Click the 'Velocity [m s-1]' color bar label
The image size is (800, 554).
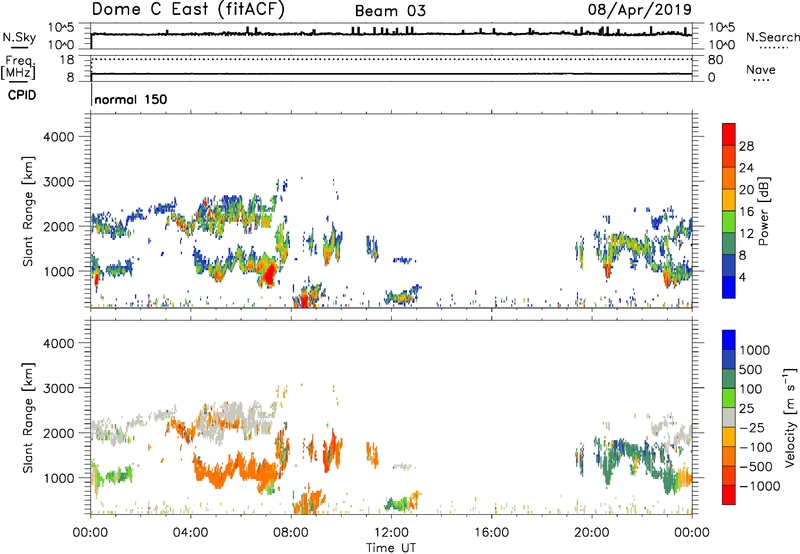pyautogui.click(x=790, y=417)
